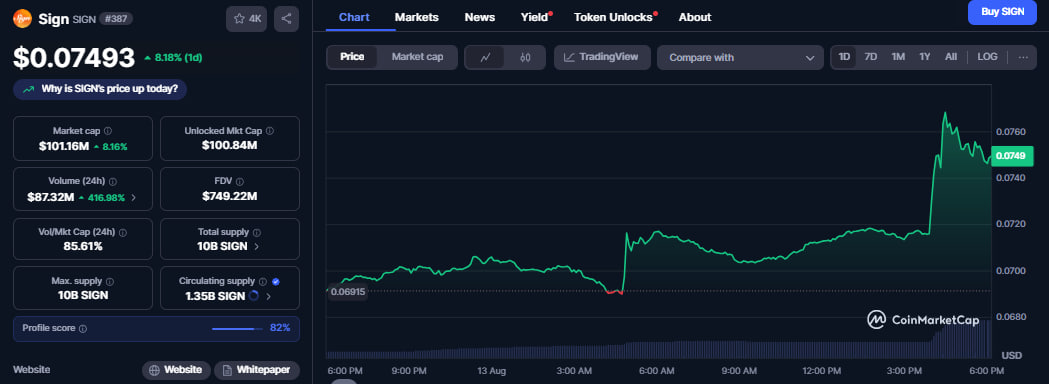The image size is (1049, 384).
Task: Show Market cap info tooltip icon
Action: 108,131
